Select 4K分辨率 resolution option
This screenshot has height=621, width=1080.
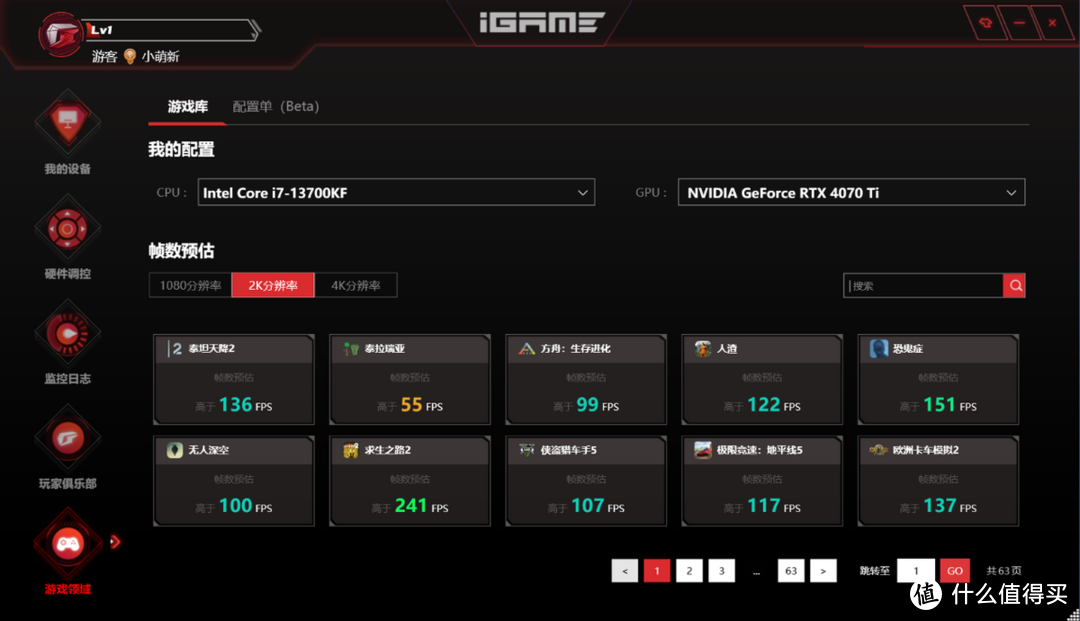click(355, 285)
